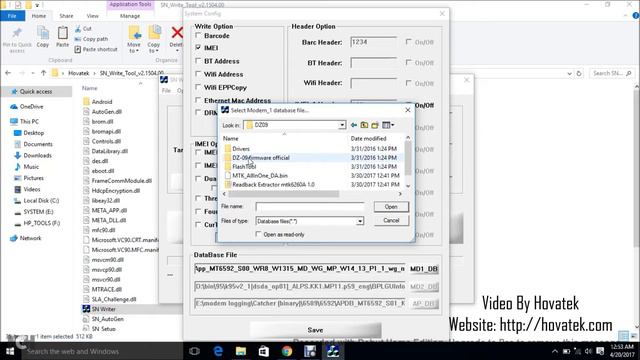Enable the BT Address write option
640x360 pixels.
pos(198,61)
